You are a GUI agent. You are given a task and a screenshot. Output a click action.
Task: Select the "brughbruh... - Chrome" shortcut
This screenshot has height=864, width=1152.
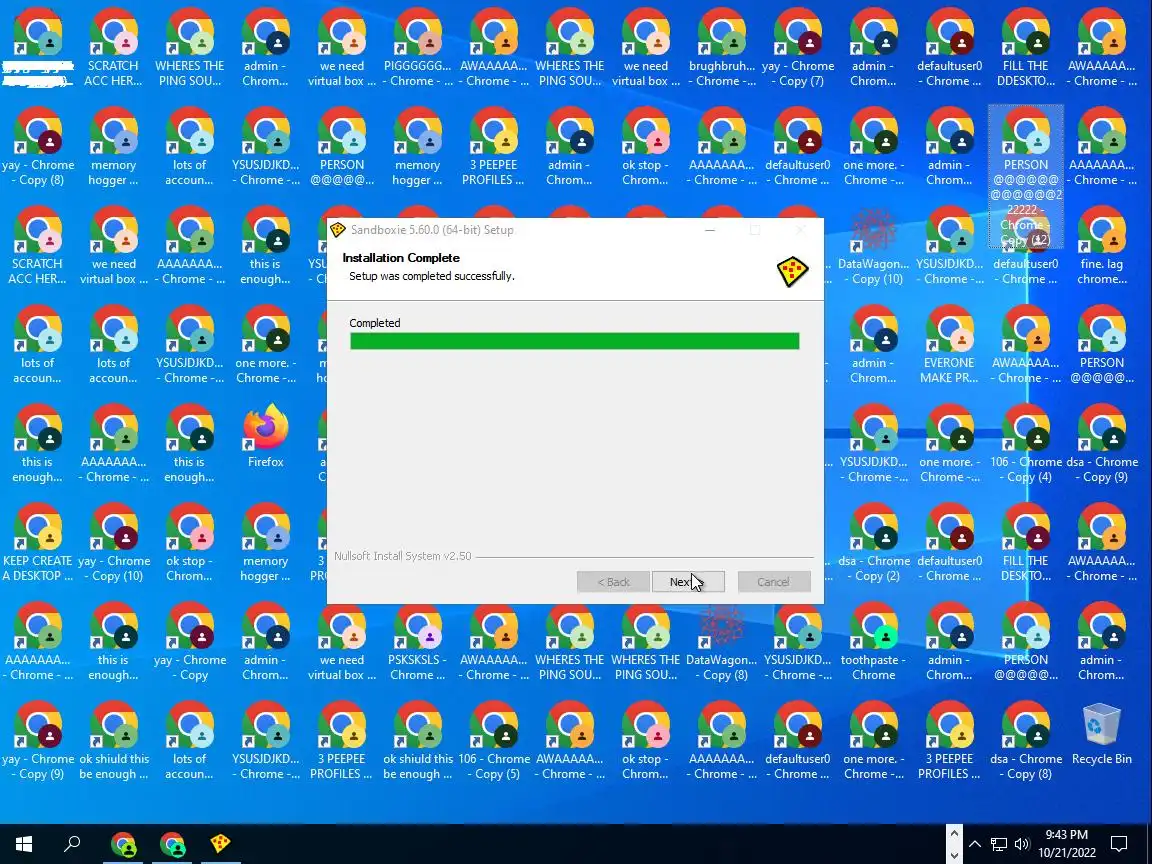(x=721, y=48)
